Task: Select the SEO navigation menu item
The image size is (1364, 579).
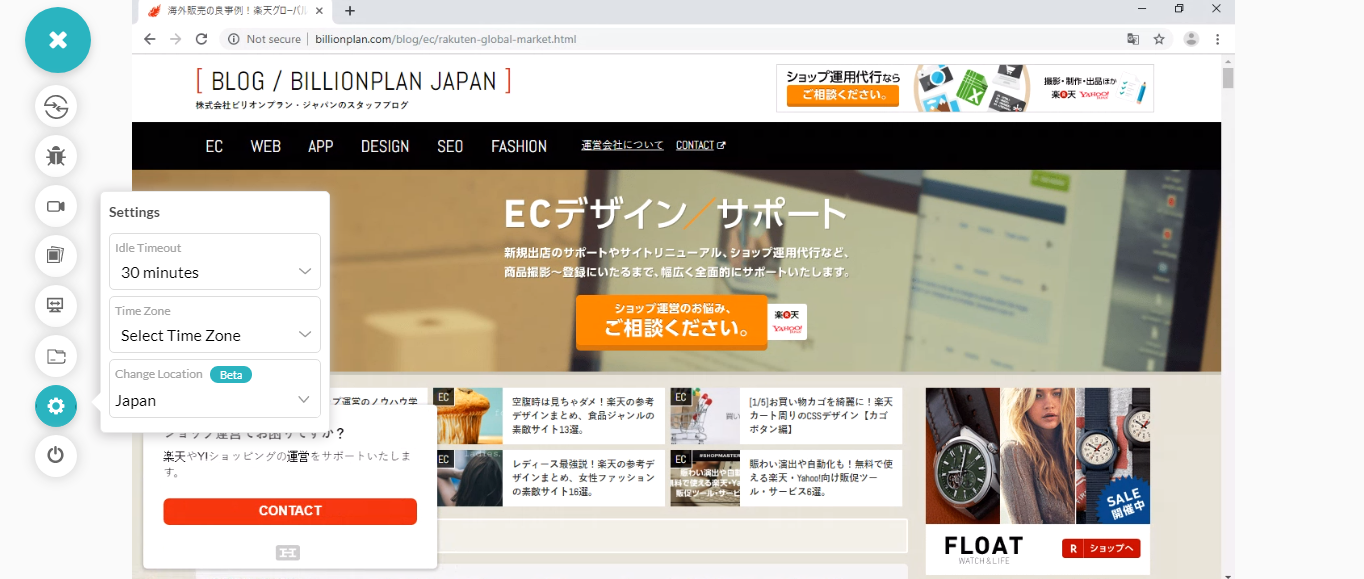Action: pyautogui.click(x=450, y=146)
